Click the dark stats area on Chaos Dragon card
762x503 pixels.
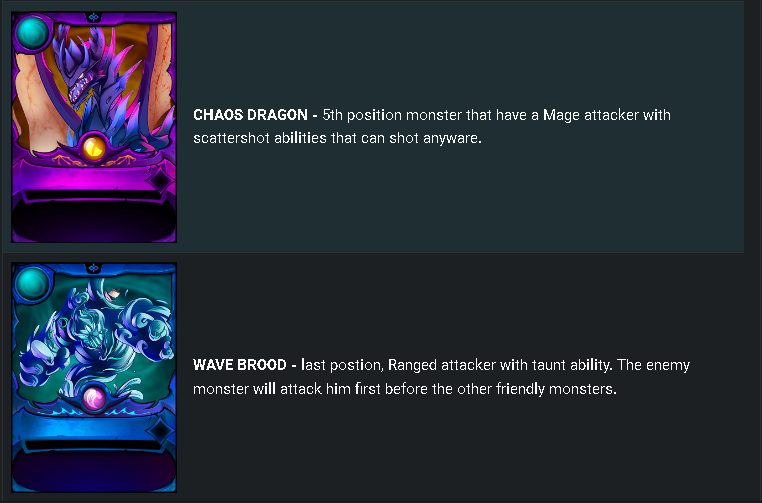(94, 220)
